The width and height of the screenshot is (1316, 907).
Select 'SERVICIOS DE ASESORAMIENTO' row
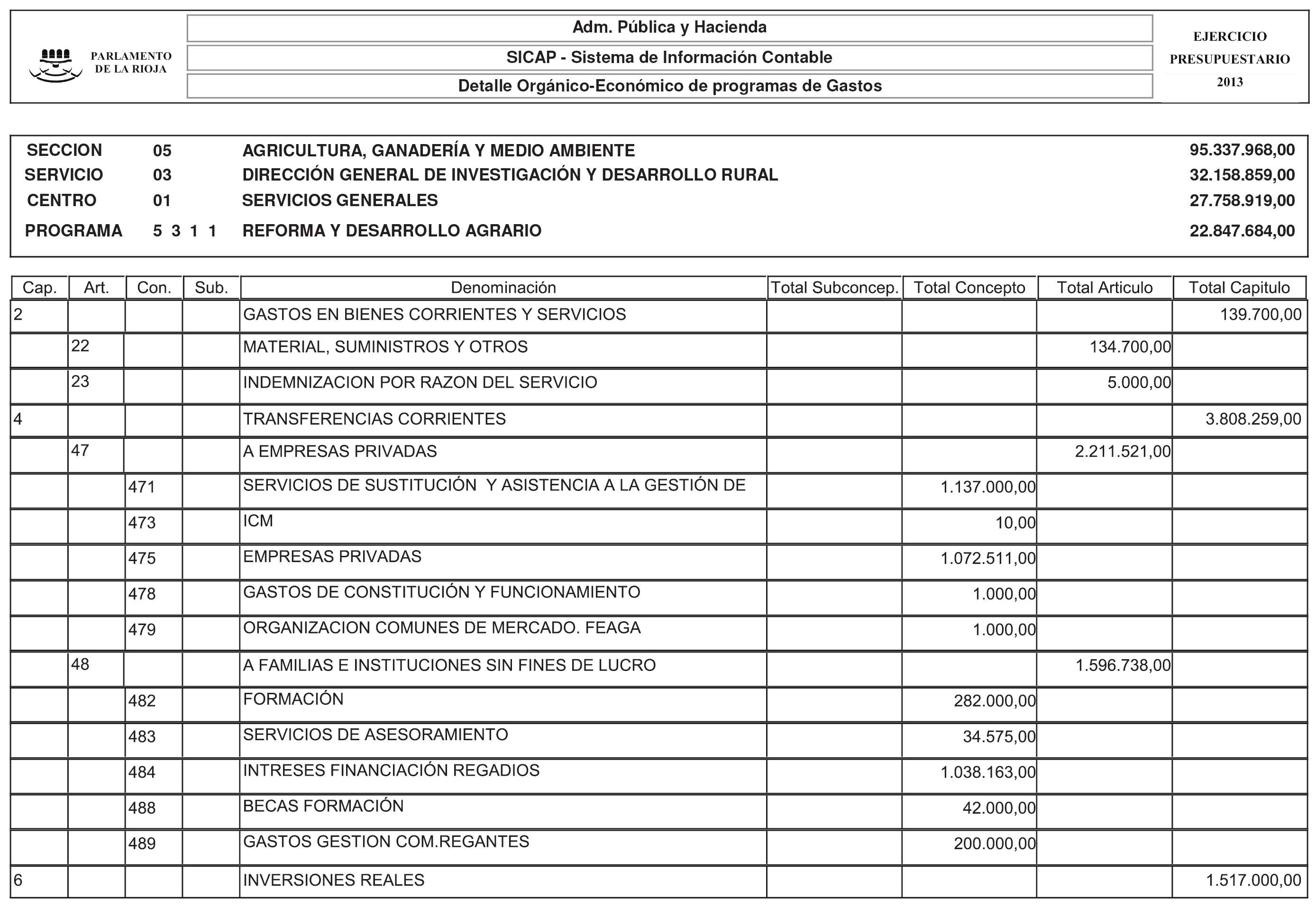pyautogui.click(x=659, y=741)
